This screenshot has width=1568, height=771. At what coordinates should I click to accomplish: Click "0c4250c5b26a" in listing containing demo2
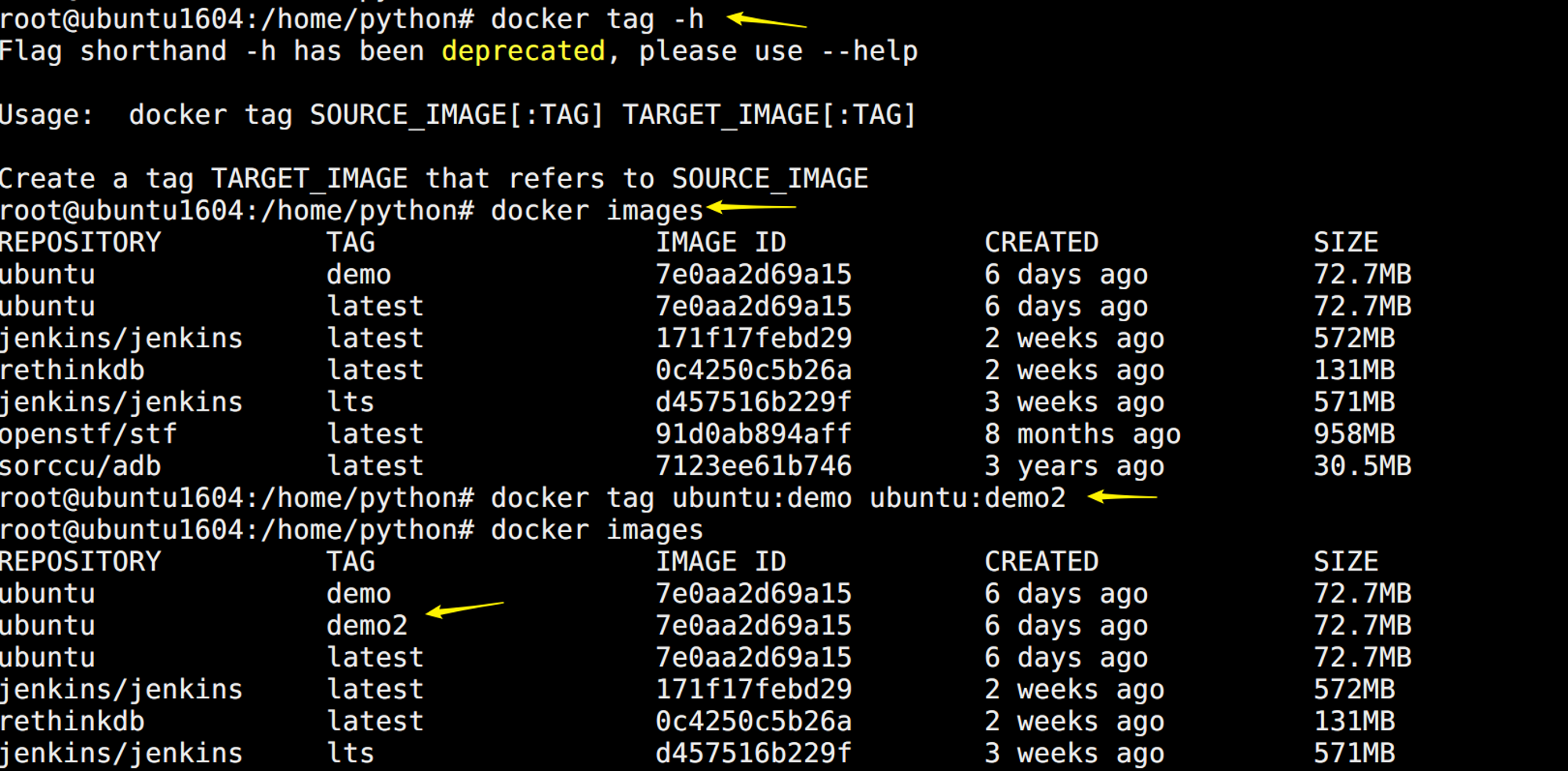coord(753,722)
